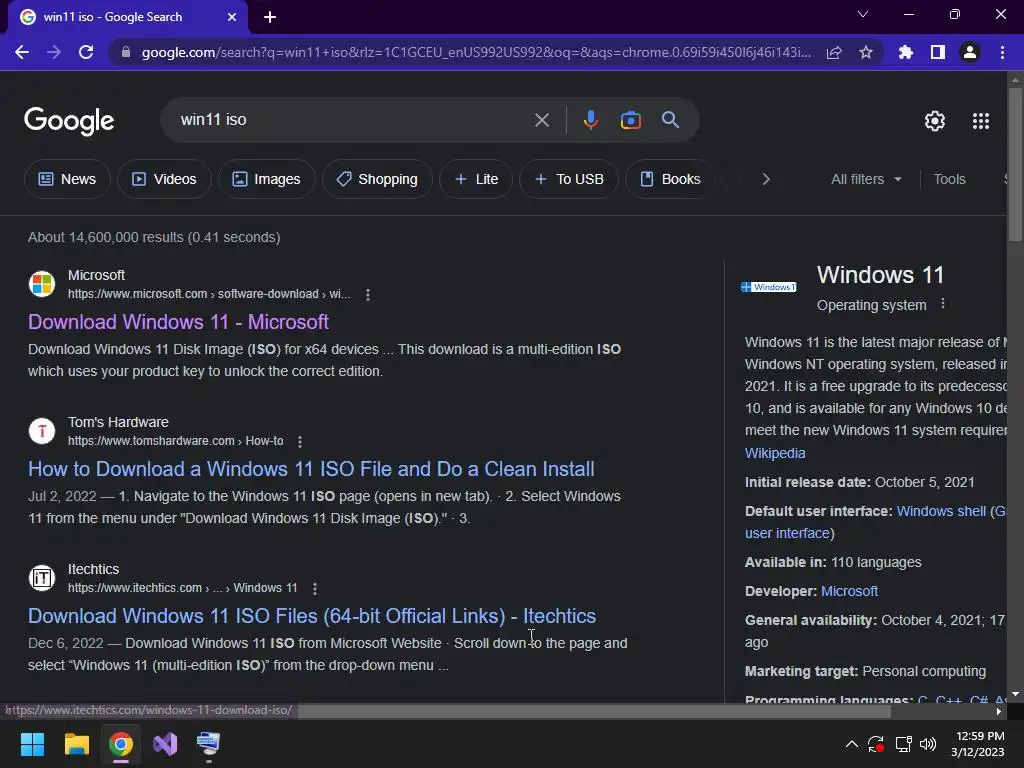Open the Chrome extensions puzzle icon

[x=905, y=52]
